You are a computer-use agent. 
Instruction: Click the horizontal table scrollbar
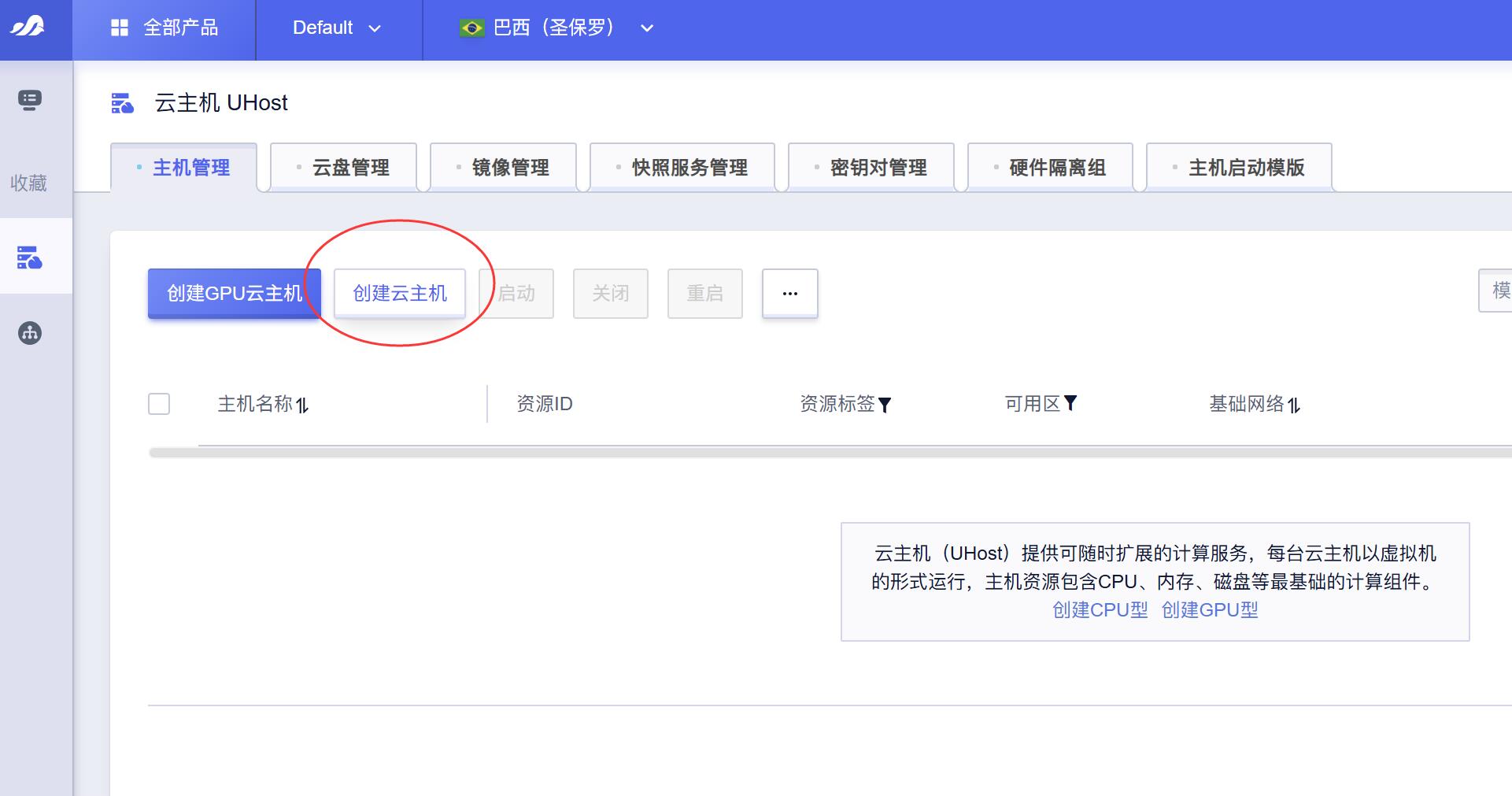pyautogui.click(x=787, y=453)
